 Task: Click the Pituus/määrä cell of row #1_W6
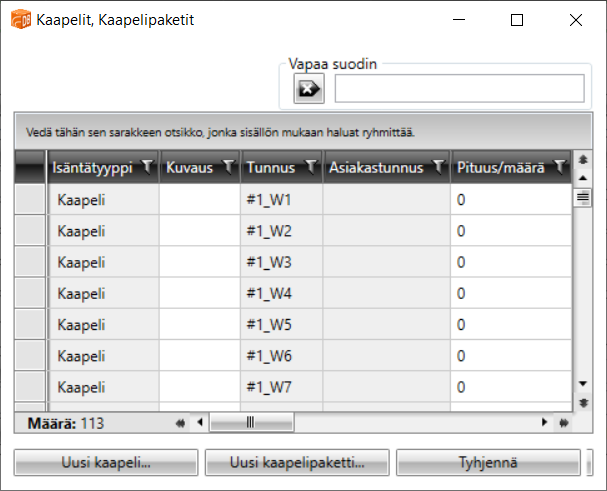(x=510, y=355)
